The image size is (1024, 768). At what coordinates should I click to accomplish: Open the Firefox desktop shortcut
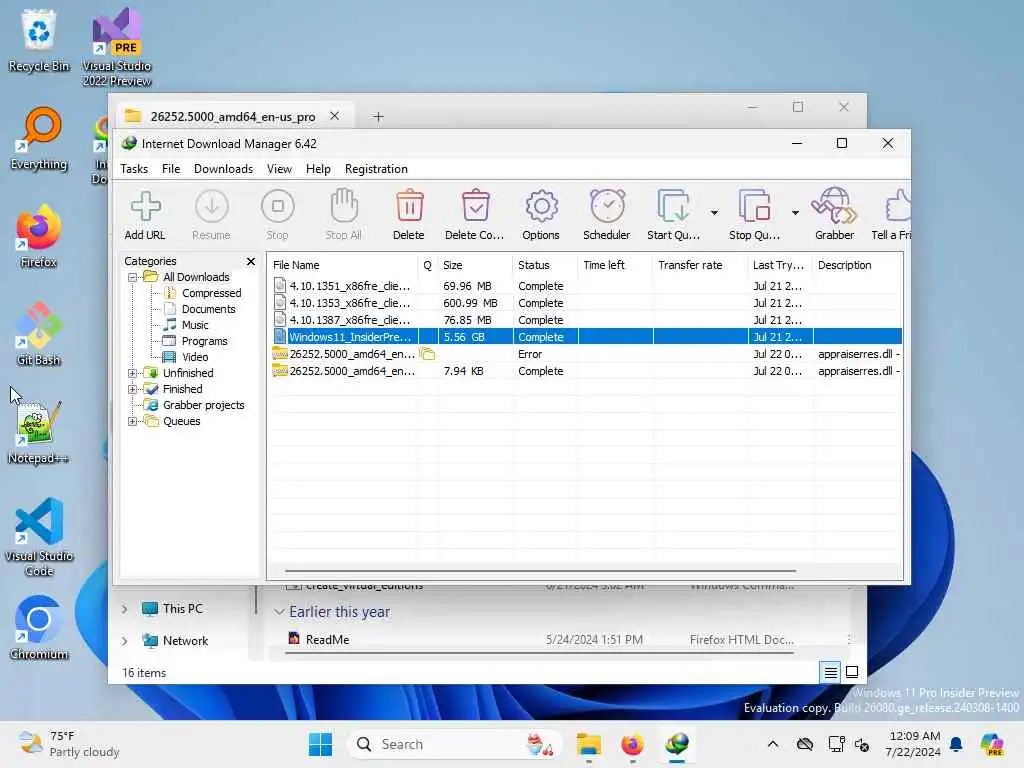point(38,237)
